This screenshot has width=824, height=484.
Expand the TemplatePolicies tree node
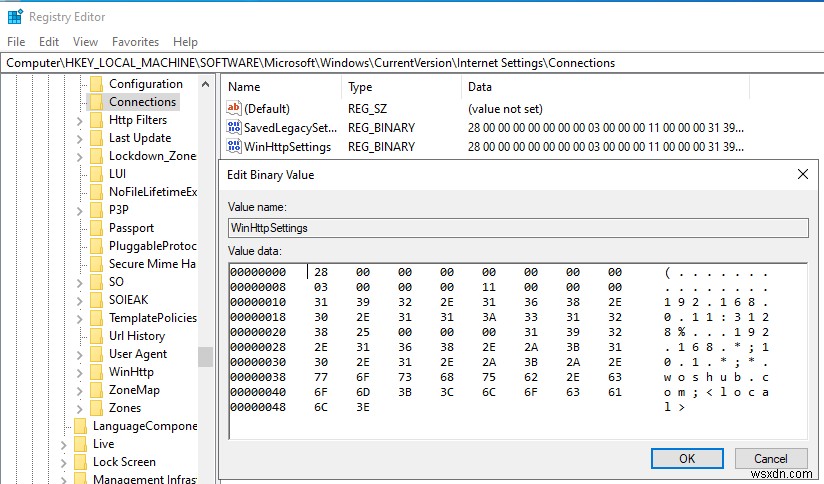pos(79,318)
